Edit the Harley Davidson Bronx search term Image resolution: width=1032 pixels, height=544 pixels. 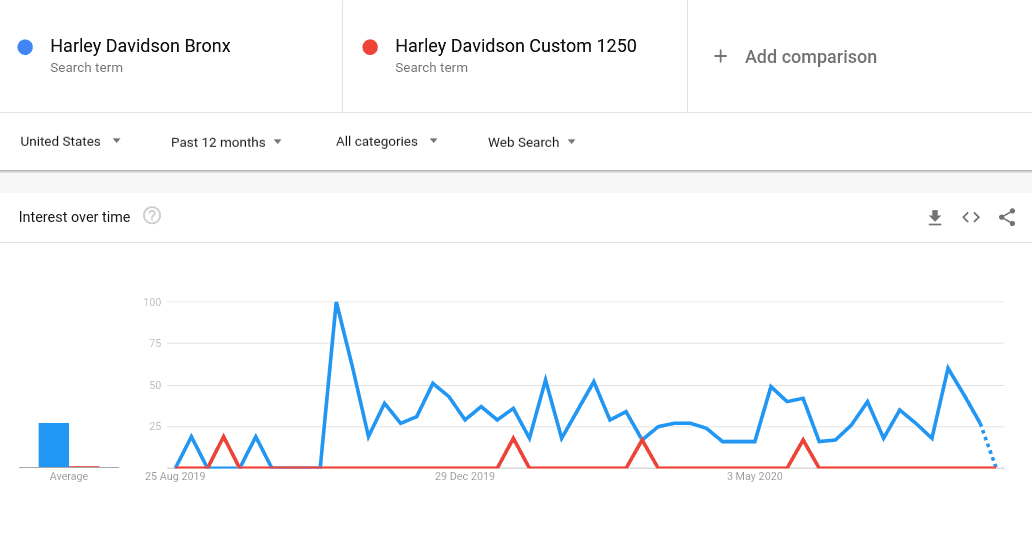pos(140,46)
